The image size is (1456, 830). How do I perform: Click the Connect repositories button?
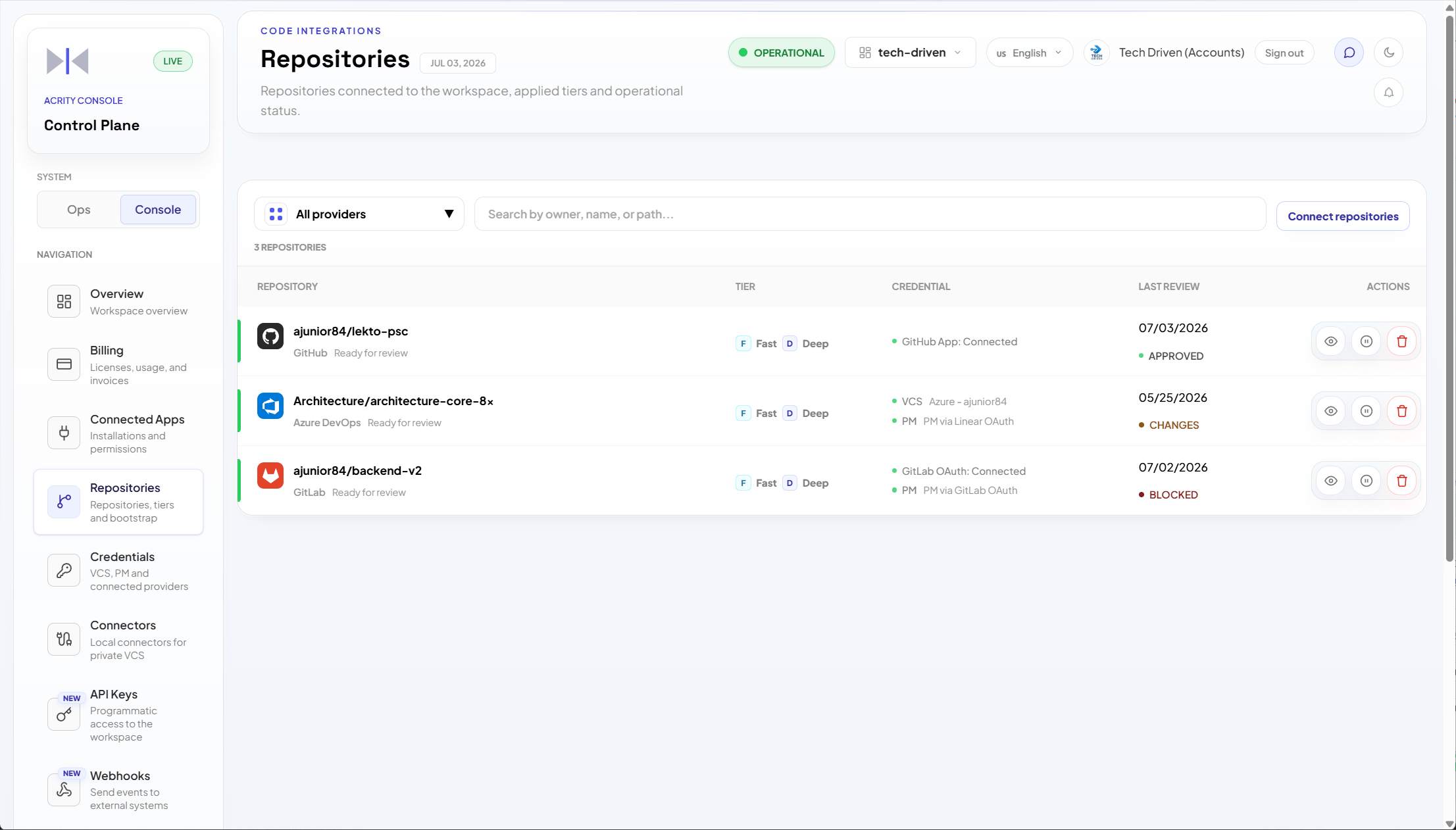pyautogui.click(x=1343, y=216)
